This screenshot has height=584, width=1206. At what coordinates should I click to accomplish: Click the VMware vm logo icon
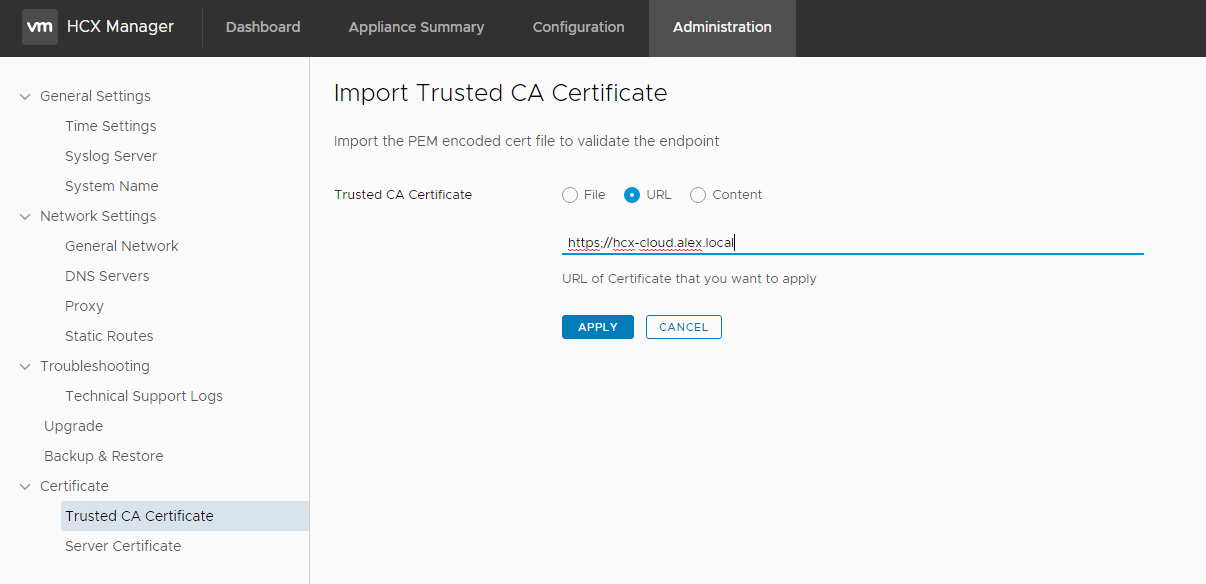point(40,27)
